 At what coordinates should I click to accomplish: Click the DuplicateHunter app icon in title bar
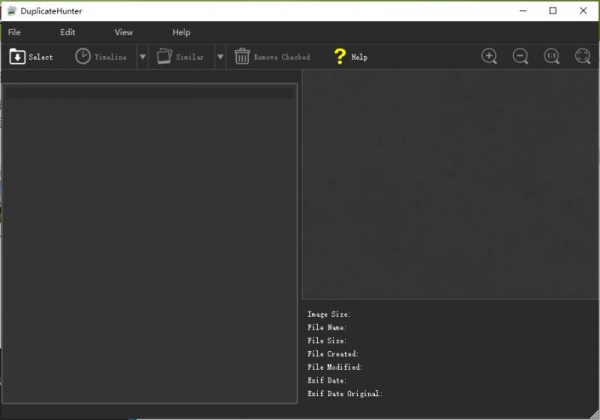[x=10, y=10]
